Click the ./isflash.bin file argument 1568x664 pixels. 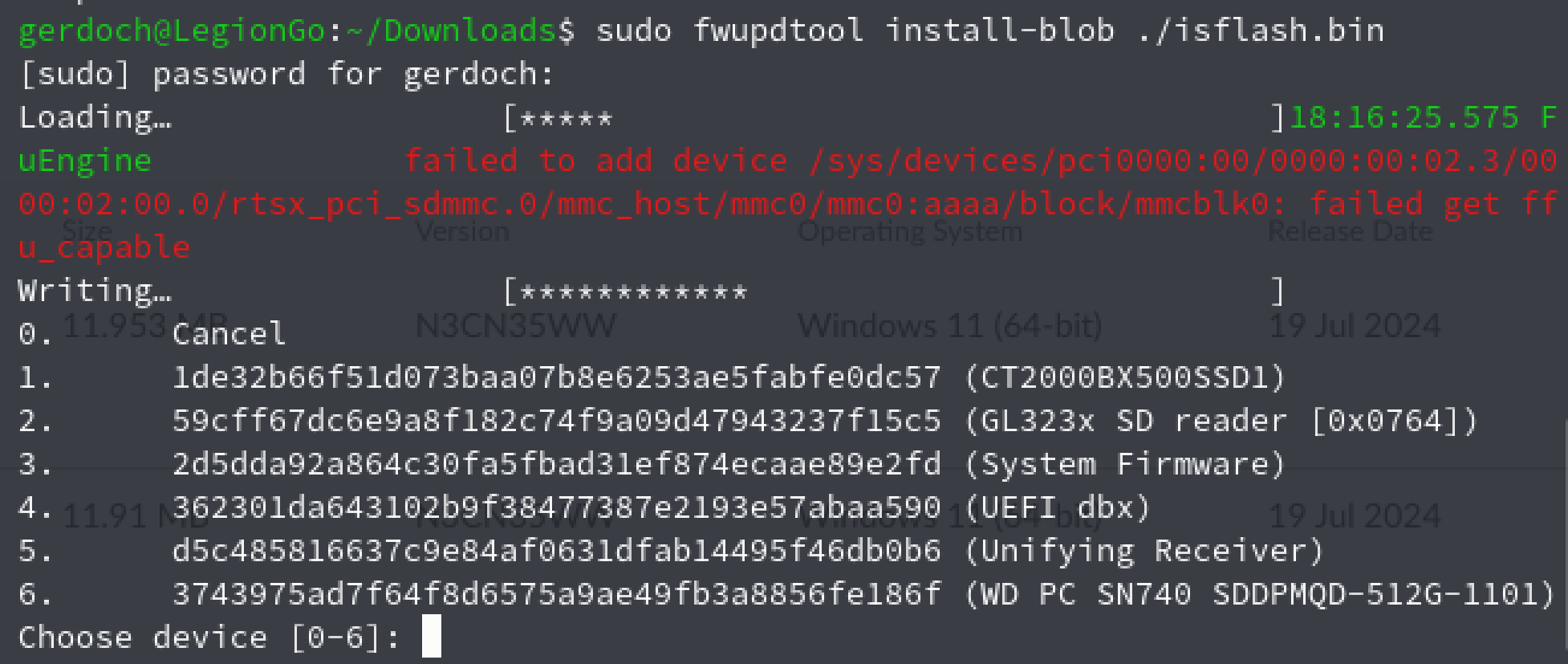click(x=1261, y=31)
